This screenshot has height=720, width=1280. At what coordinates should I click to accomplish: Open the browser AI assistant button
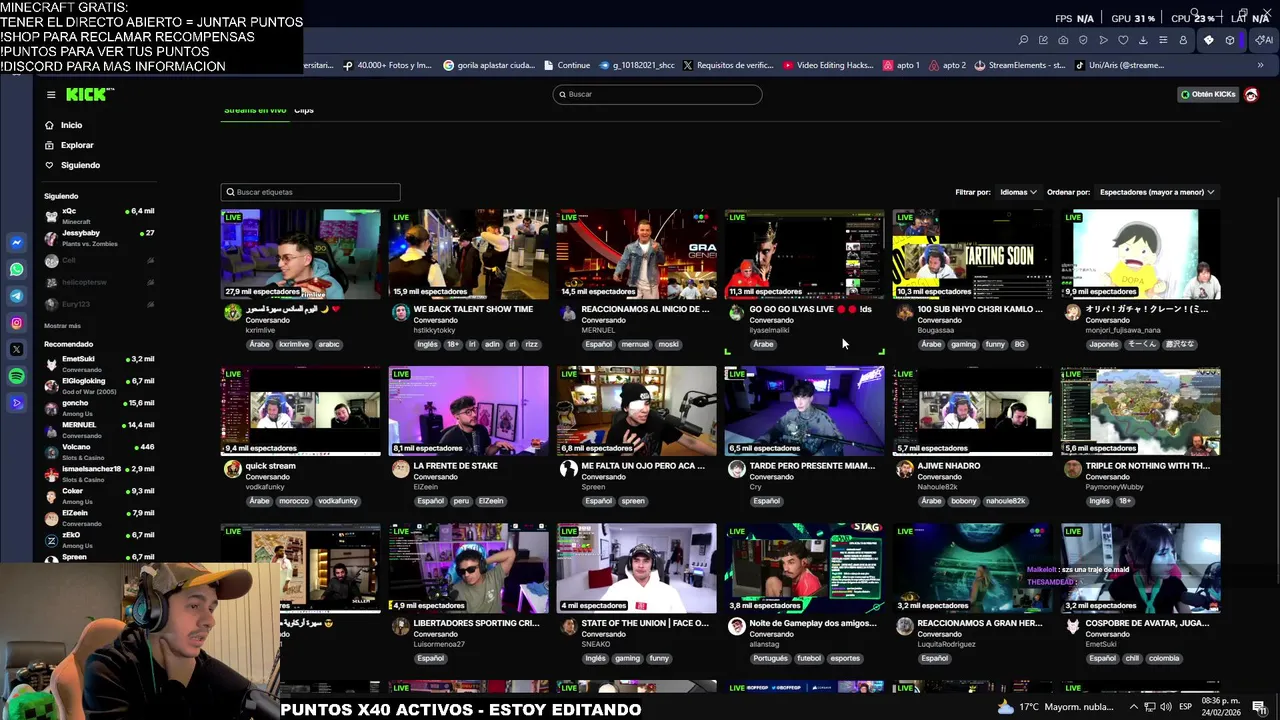point(1264,40)
